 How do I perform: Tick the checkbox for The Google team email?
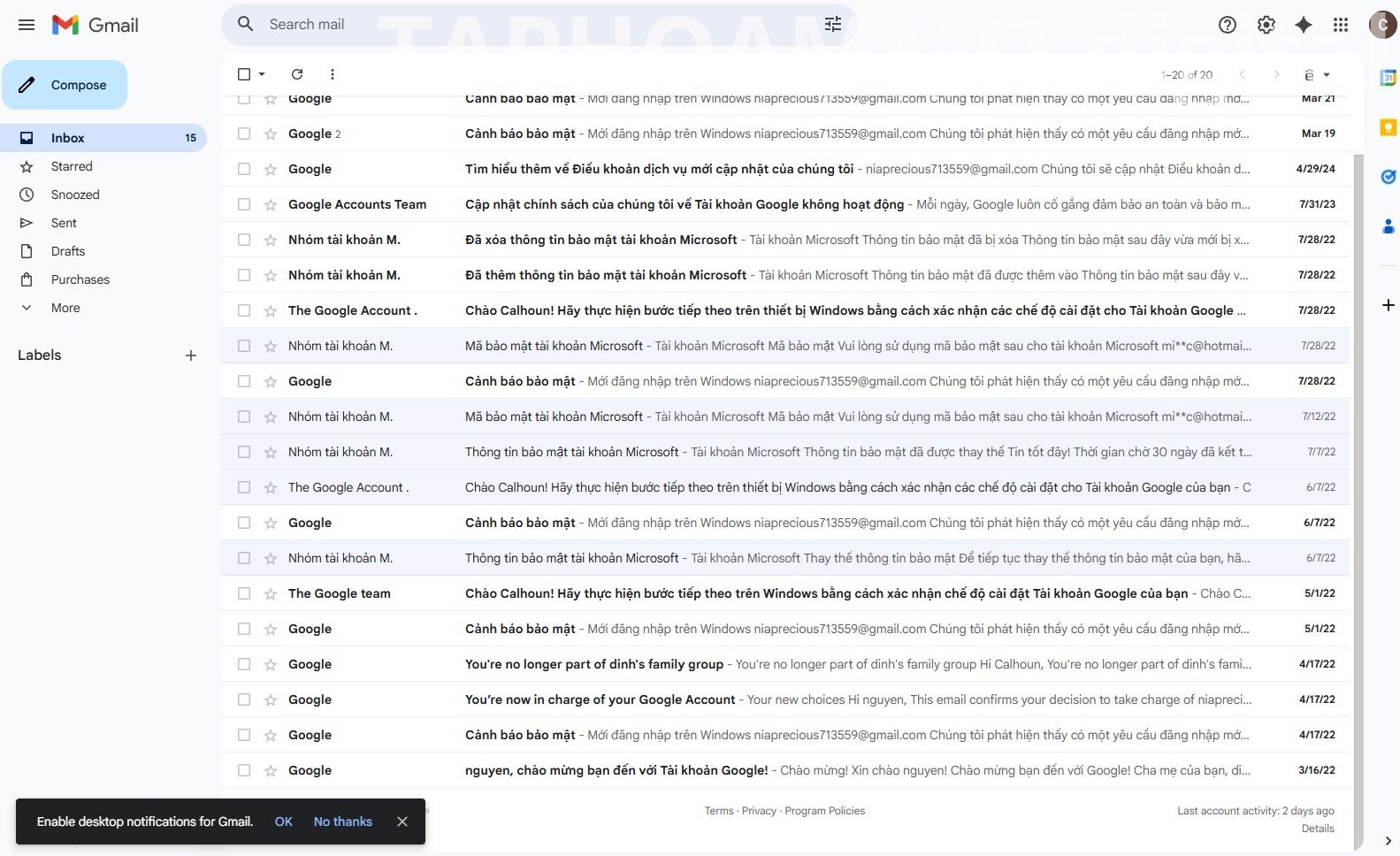pyautogui.click(x=244, y=593)
